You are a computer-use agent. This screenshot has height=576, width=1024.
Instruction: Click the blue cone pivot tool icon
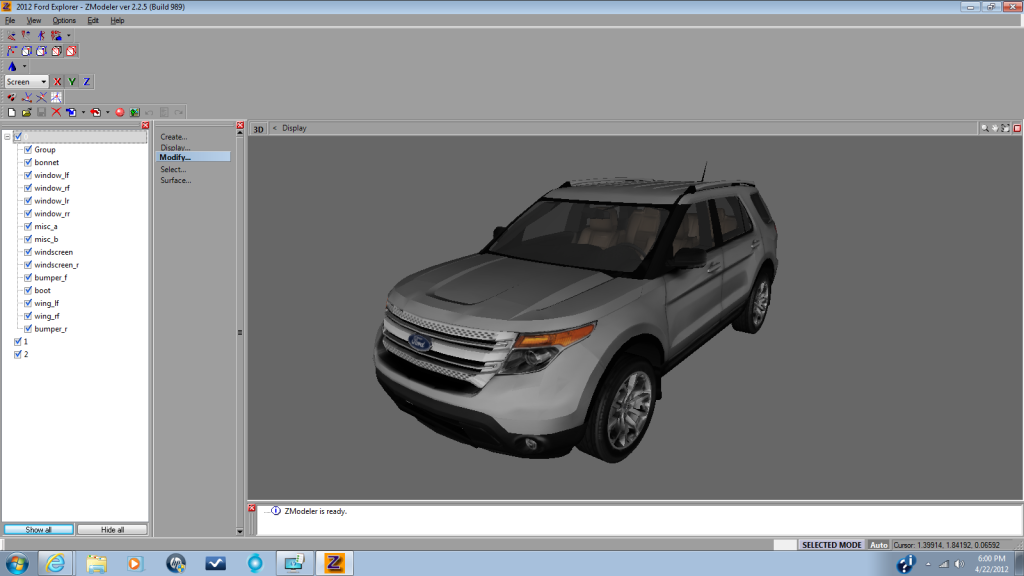tap(12, 66)
